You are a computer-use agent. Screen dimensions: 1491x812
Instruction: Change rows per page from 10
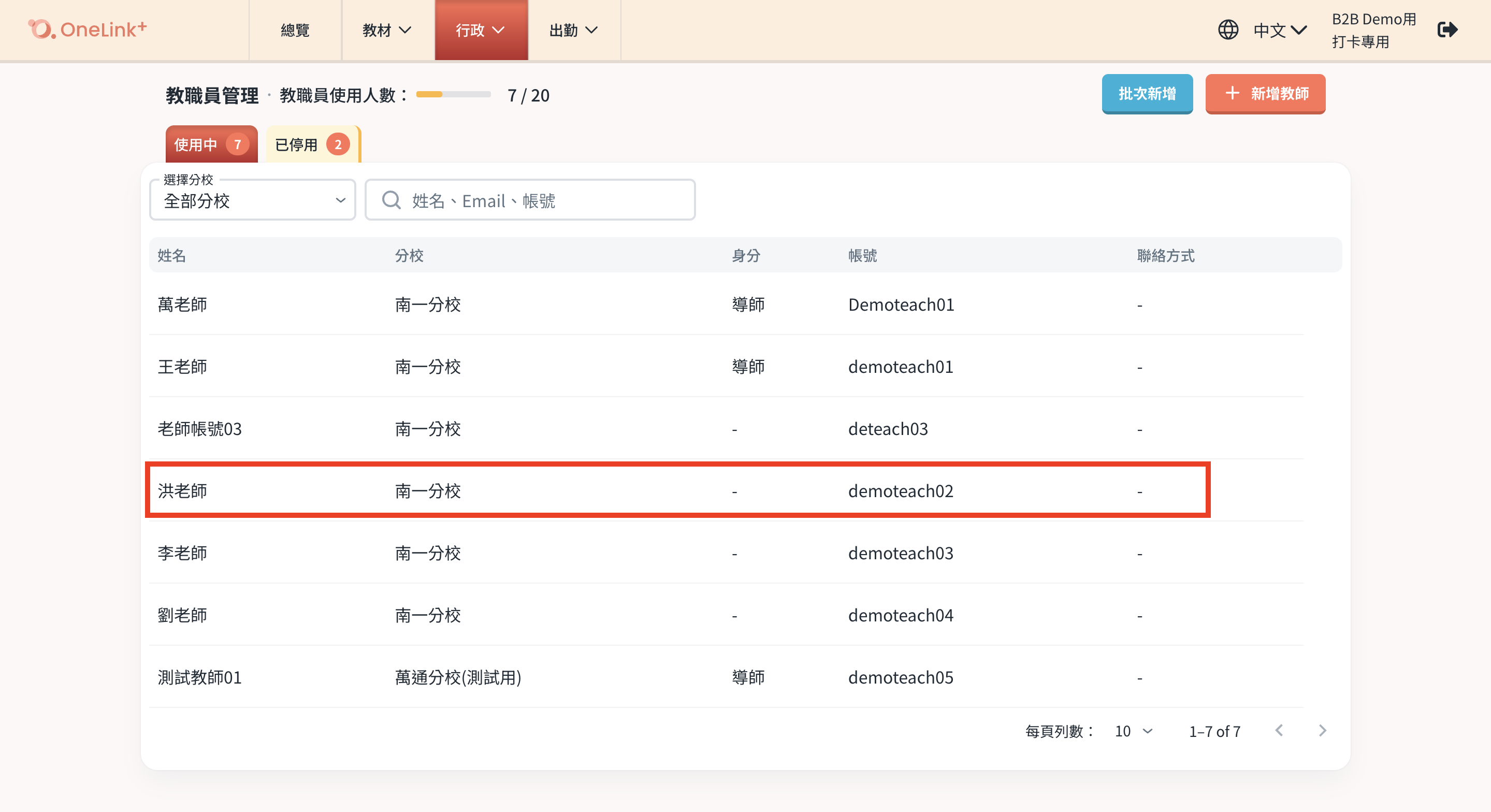point(1133,731)
